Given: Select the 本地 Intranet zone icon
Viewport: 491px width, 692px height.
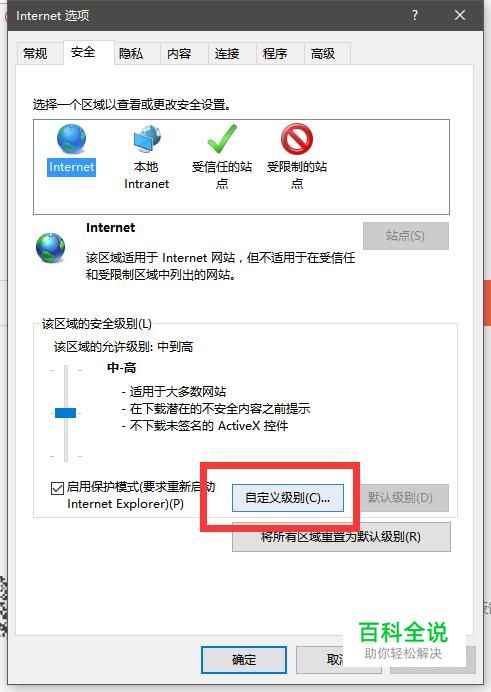Looking at the screenshot, I should tap(147, 139).
